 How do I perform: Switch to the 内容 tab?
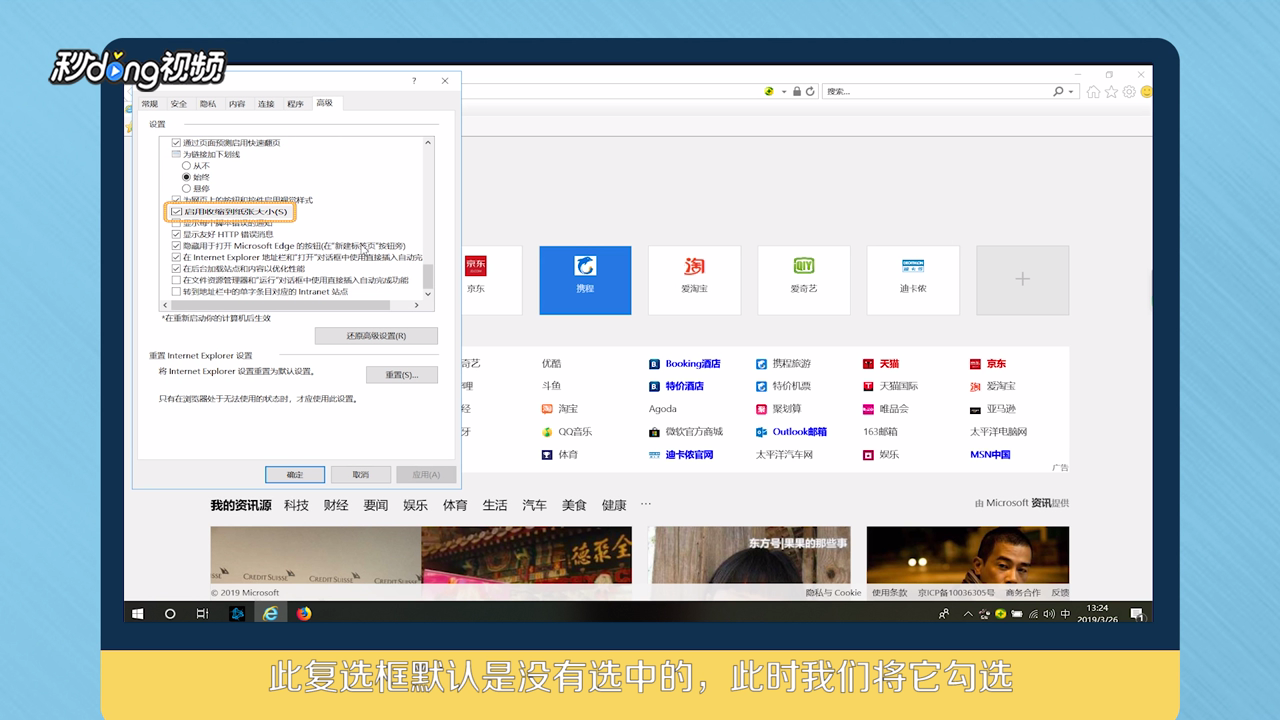pyautogui.click(x=237, y=104)
